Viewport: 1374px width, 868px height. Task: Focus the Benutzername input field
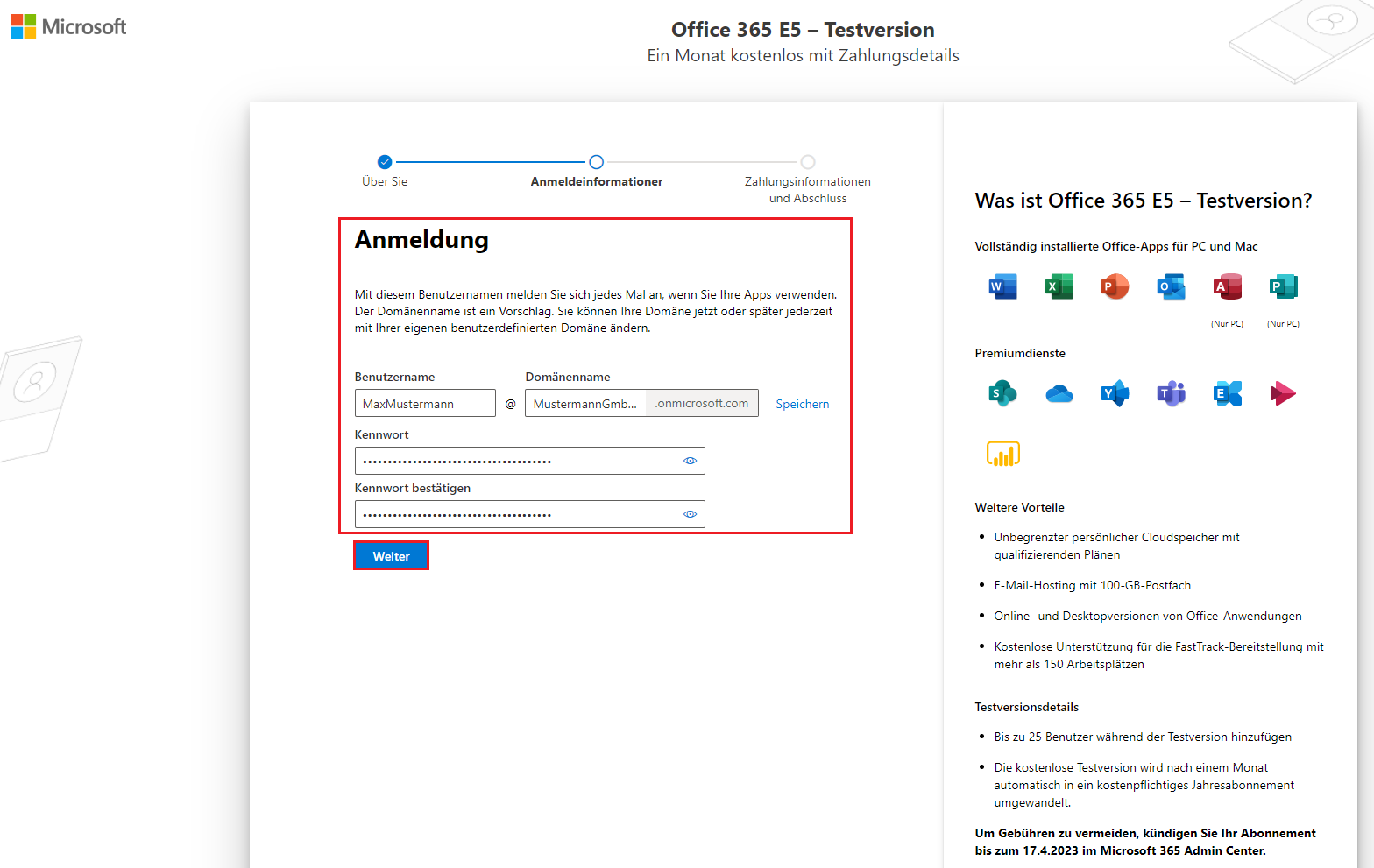[x=425, y=404]
